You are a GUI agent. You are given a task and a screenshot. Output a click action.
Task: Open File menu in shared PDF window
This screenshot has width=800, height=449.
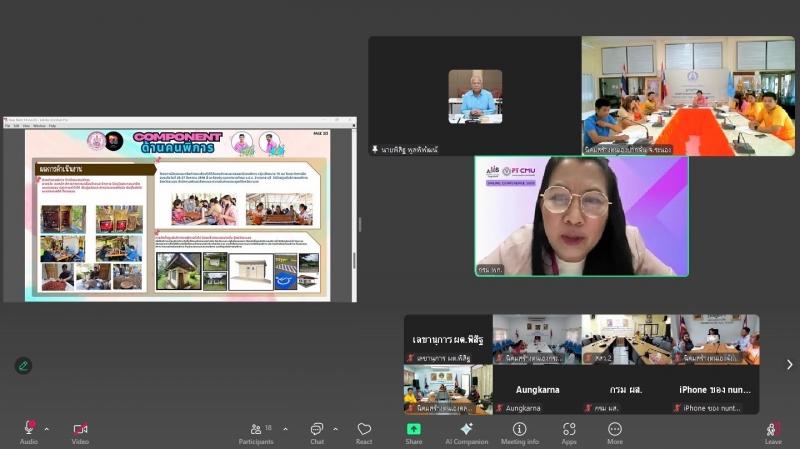(x=7, y=126)
